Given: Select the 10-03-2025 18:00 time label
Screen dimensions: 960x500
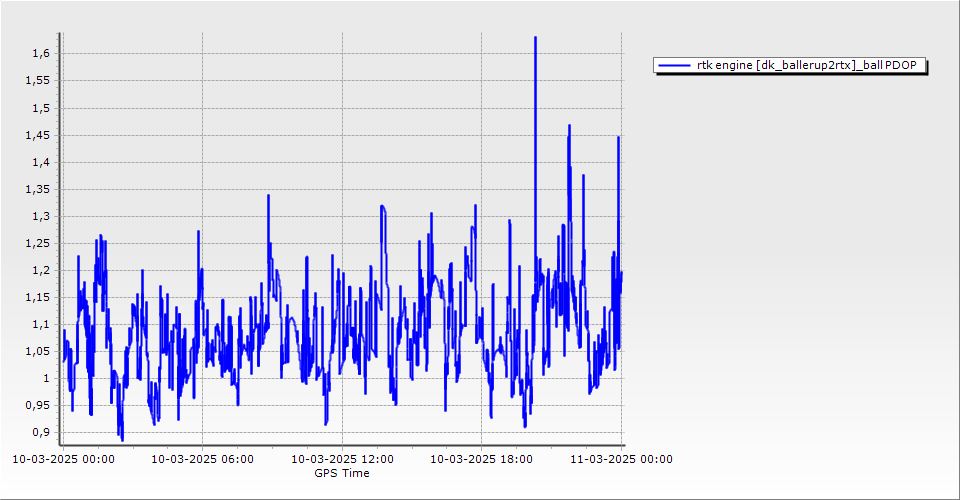Looking at the screenshot, I should click(481, 459).
